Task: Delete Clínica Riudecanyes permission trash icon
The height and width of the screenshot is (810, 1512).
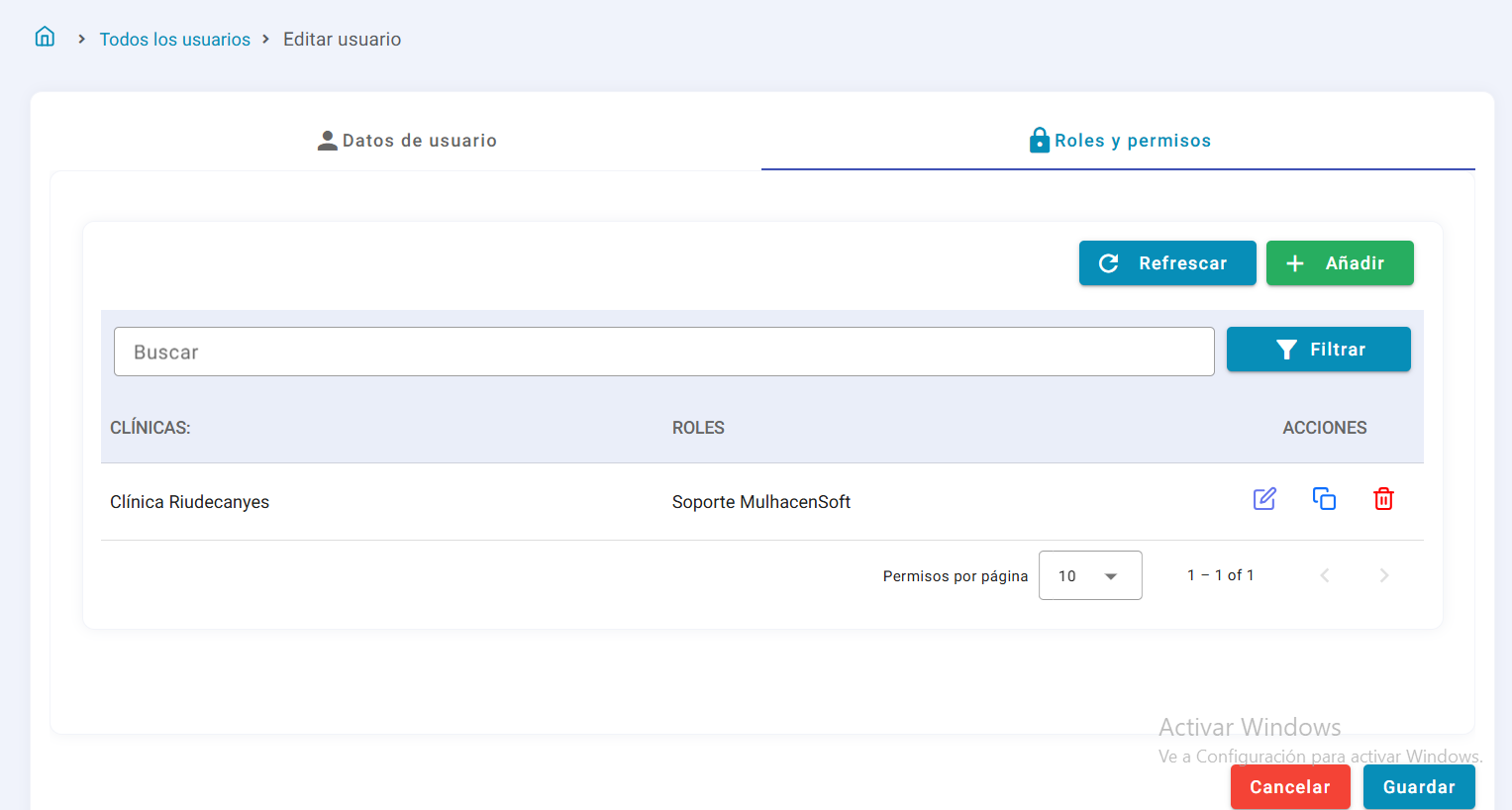Action: 1384,499
